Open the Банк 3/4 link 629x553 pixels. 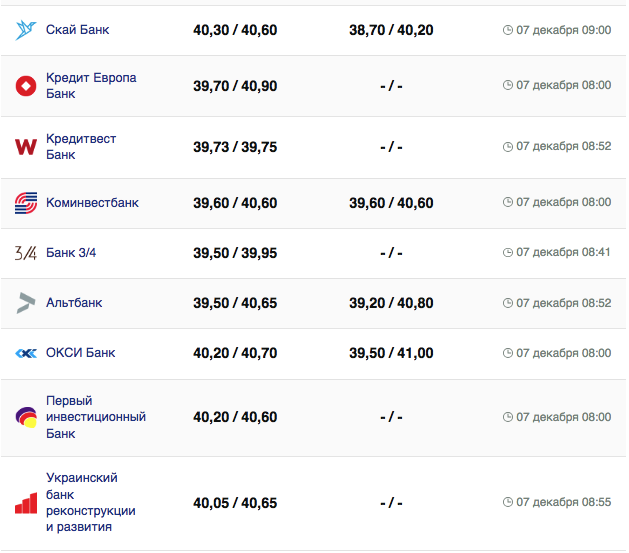coord(71,253)
